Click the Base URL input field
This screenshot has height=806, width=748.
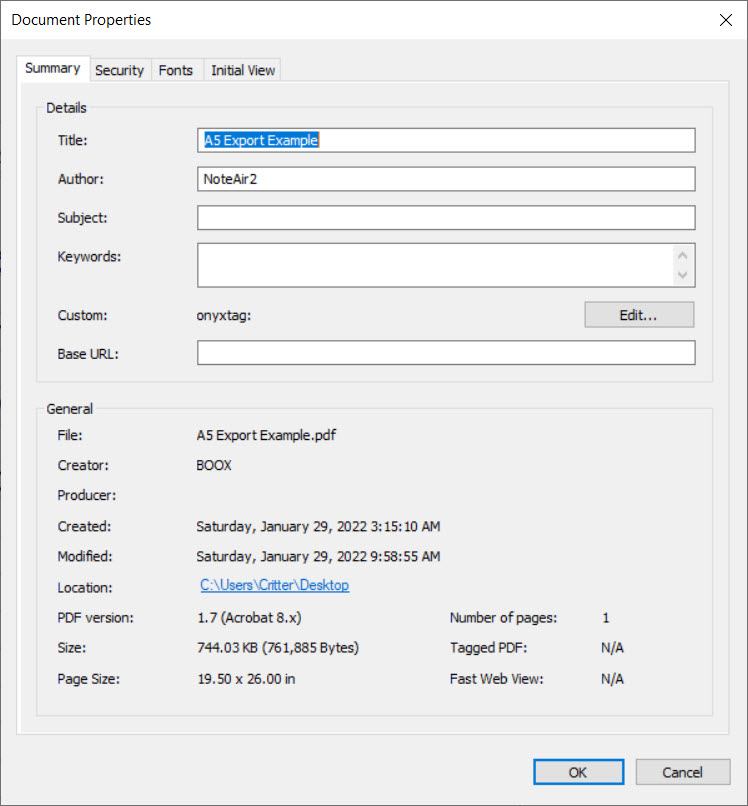click(x=446, y=353)
